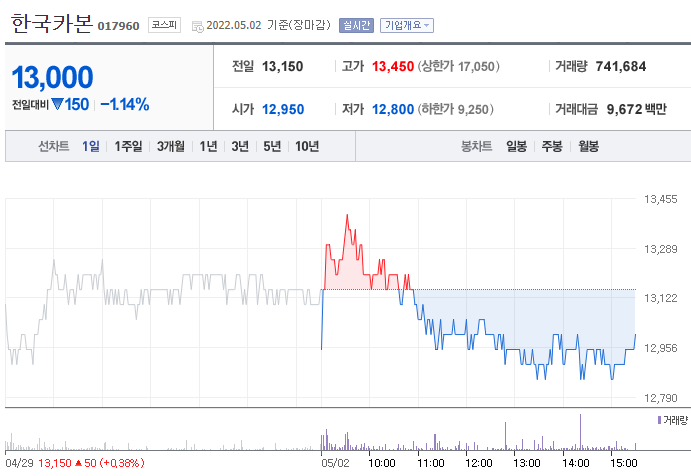Viewport: 691px width, 476px height.
Task: Click the trading value 9,672 백만
Action: pyautogui.click(x=636, y=109)
